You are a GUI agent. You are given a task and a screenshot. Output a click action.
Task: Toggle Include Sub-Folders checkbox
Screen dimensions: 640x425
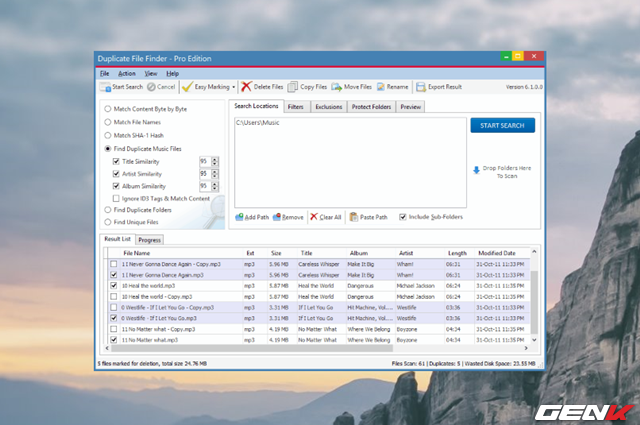pos(403,217)
